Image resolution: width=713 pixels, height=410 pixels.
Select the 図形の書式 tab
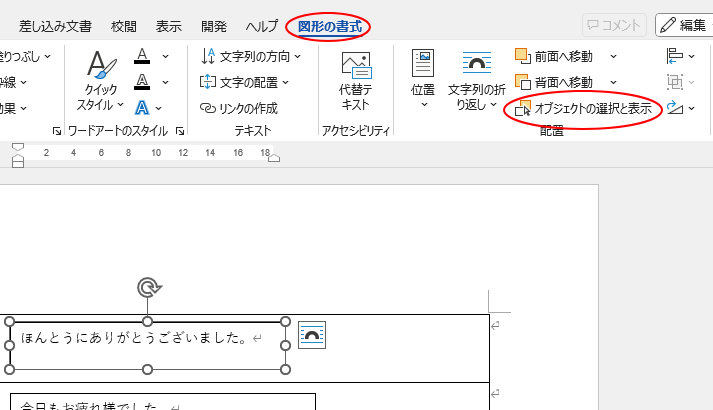point(330,26)
